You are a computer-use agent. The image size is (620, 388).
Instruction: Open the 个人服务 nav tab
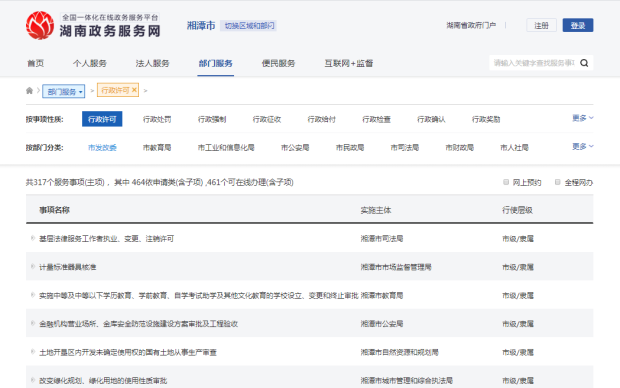(90, 63)
